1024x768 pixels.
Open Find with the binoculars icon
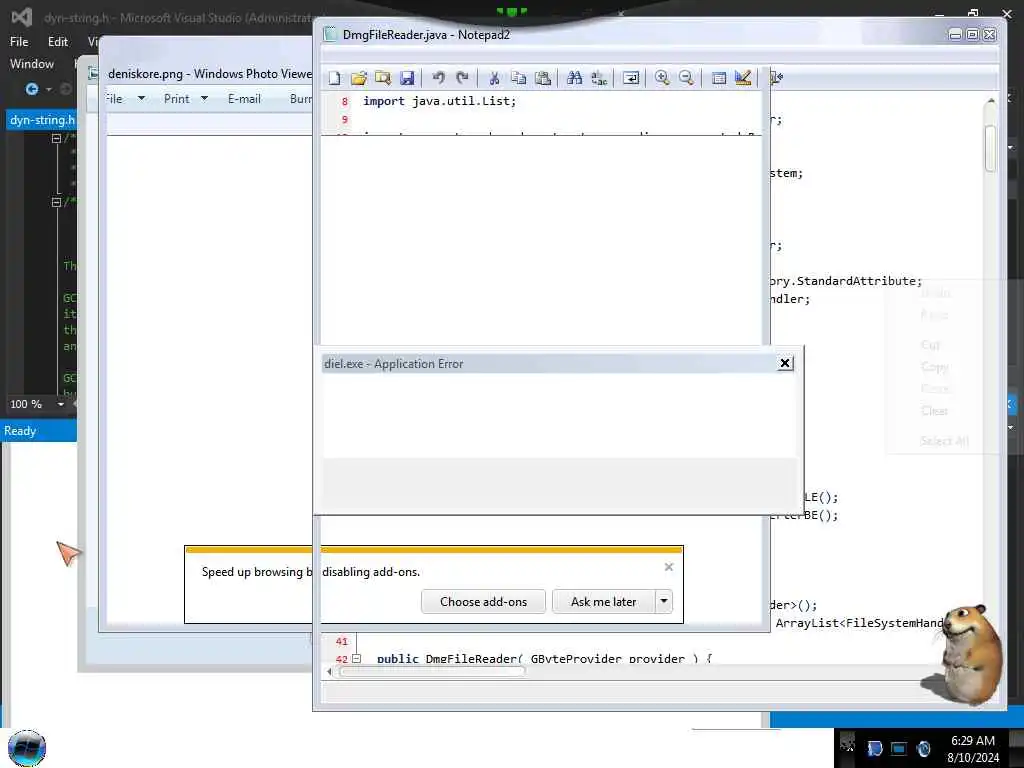575,78
